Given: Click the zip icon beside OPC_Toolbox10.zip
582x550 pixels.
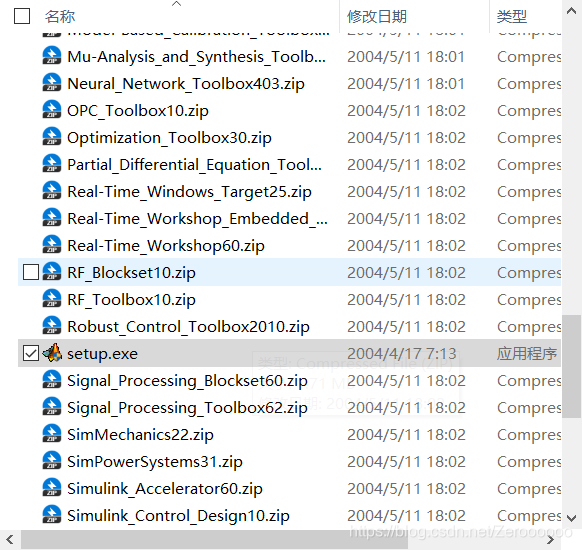Looking at the screenshot, I should coord(52,109).
